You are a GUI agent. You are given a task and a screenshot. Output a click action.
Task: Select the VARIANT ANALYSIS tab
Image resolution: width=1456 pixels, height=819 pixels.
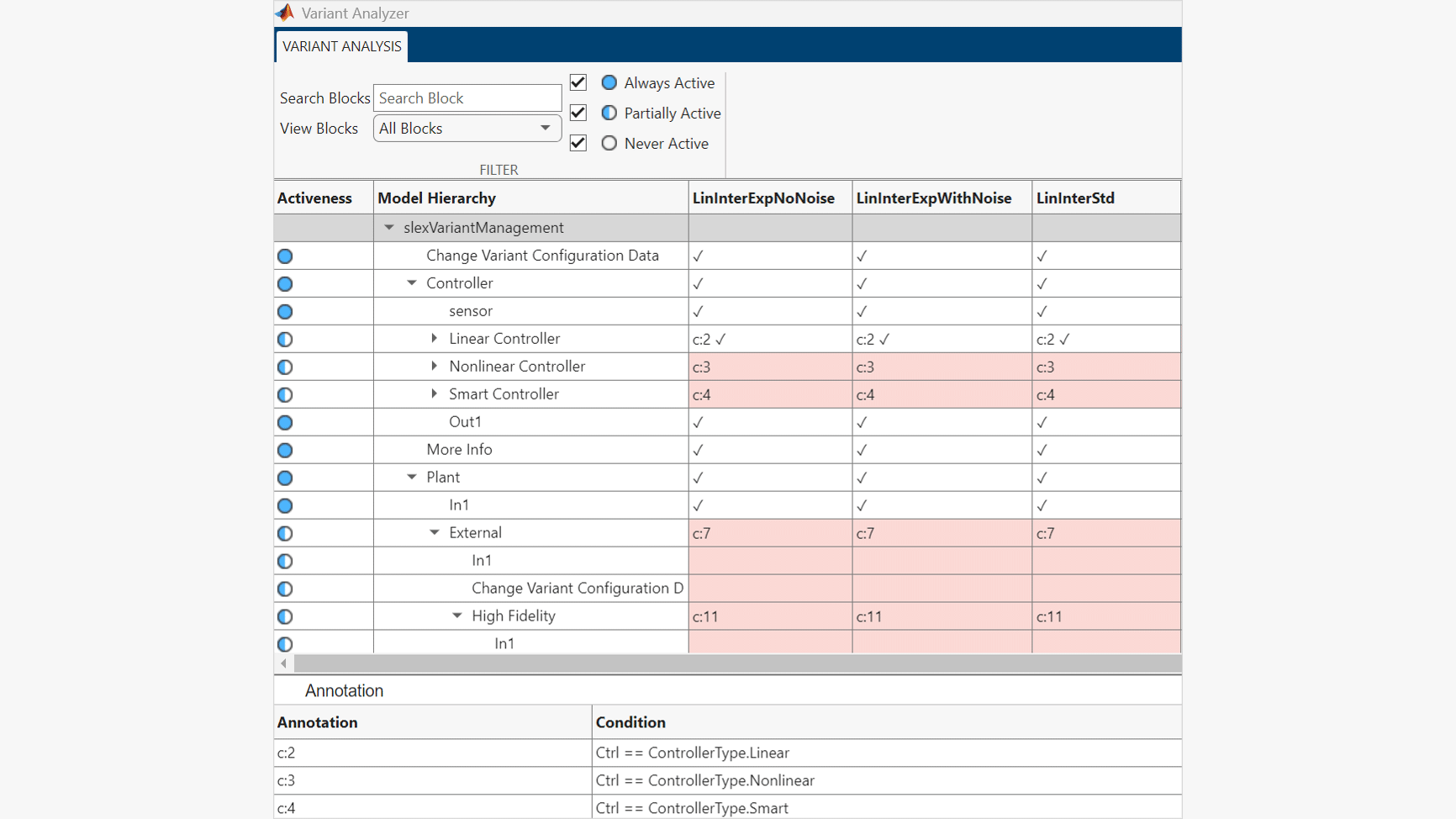click(x=341, y=46)
